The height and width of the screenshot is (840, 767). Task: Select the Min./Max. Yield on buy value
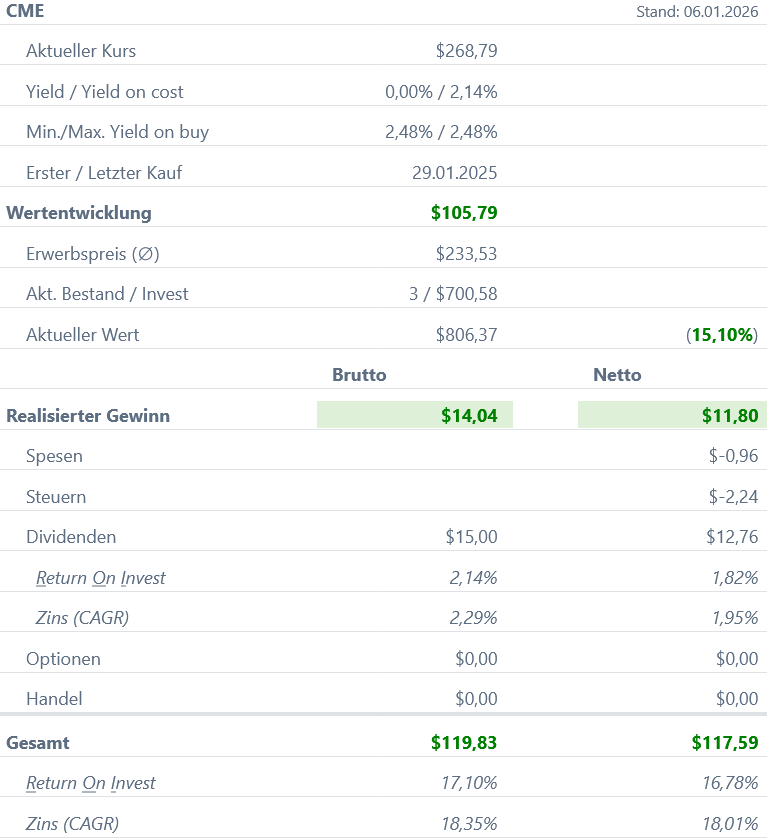point(441,132)
